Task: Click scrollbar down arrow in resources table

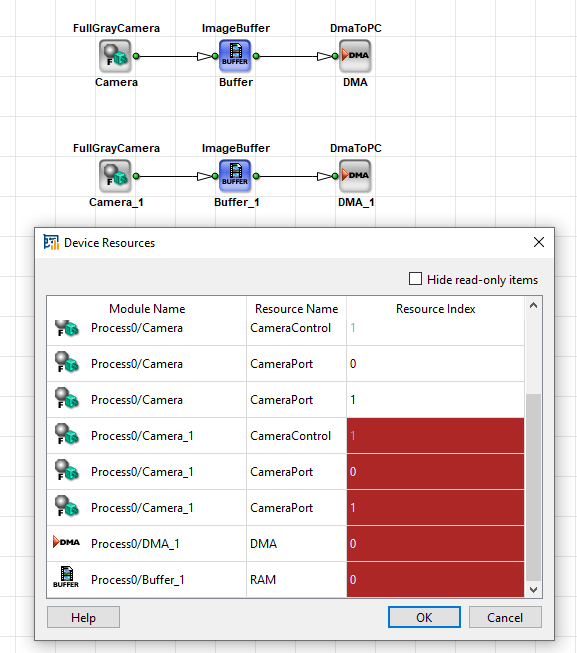Action: pos(533,589)
